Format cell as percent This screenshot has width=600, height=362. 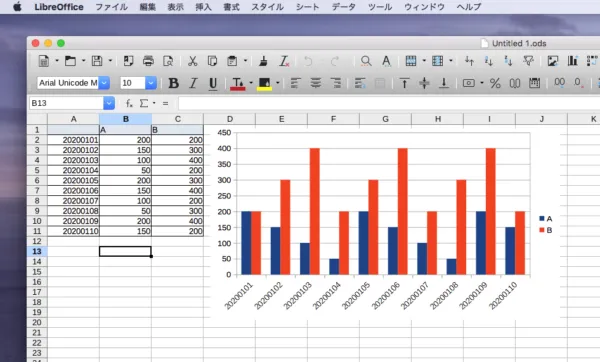point(495,83)
